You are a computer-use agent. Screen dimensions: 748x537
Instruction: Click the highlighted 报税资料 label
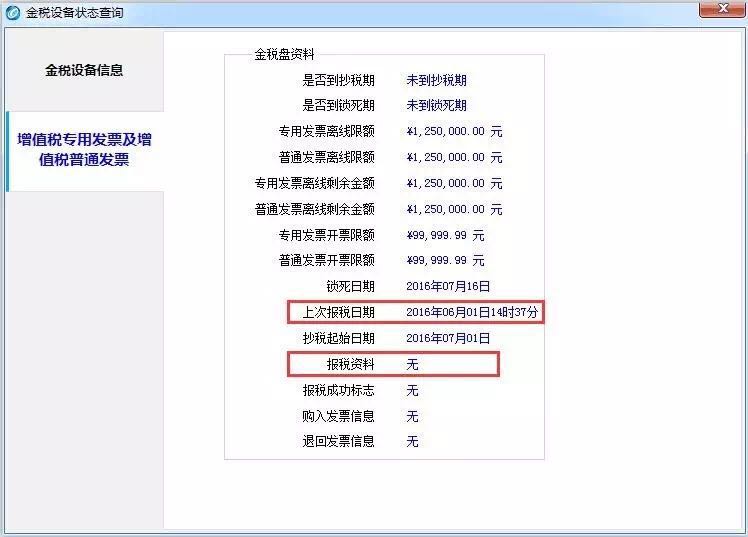[350, 365]
